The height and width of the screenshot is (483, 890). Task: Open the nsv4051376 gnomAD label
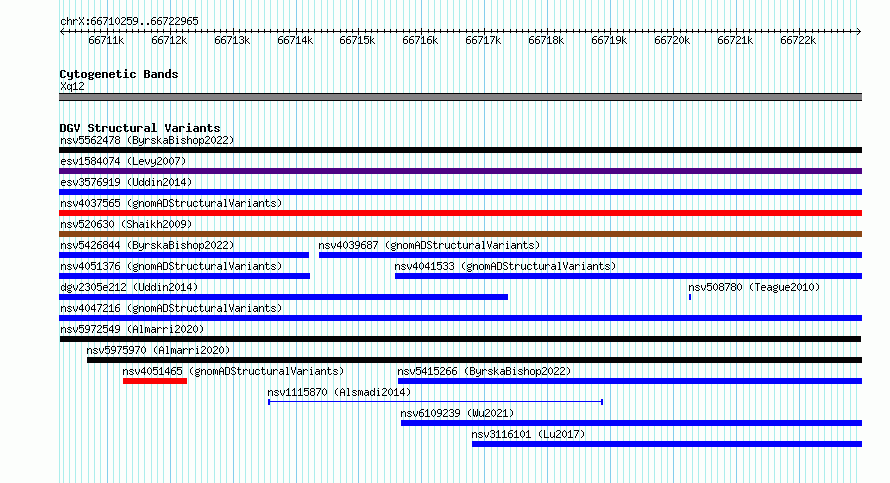(171, 266)
